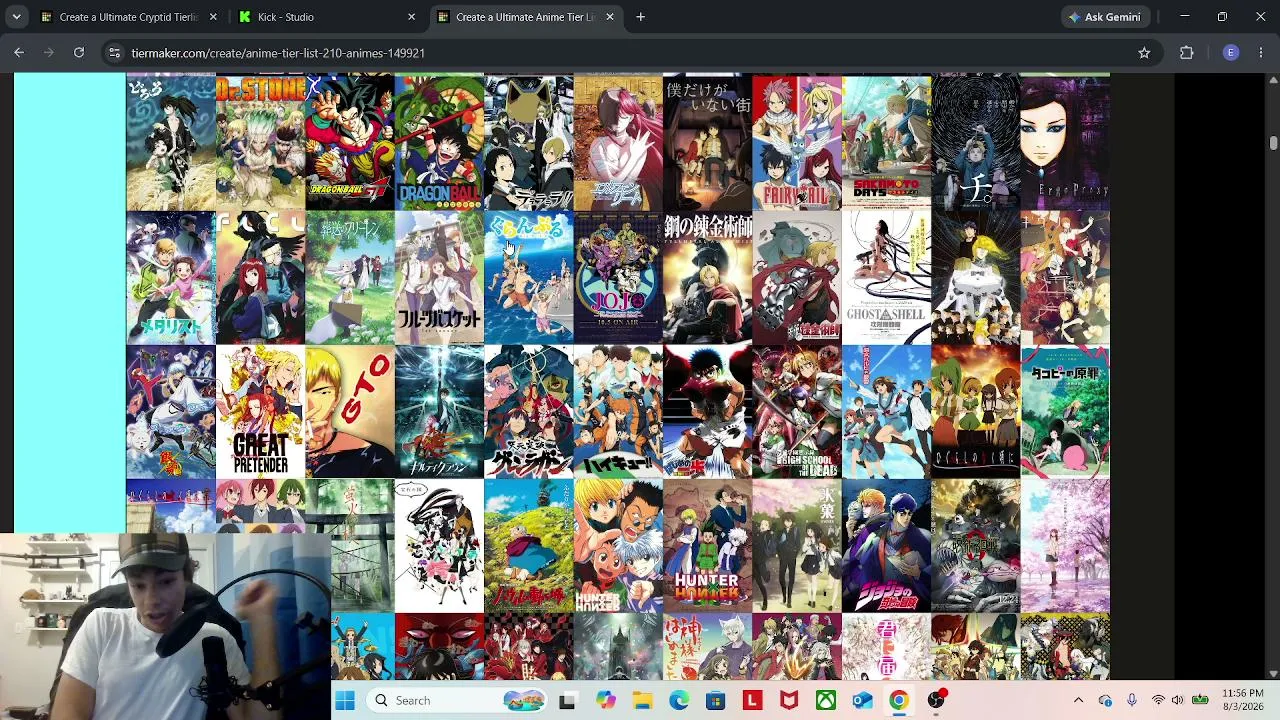Viewport: 1280px width, 720px height.
Task: View site information for tiermaker.com
Action: [x=115, y=53]
